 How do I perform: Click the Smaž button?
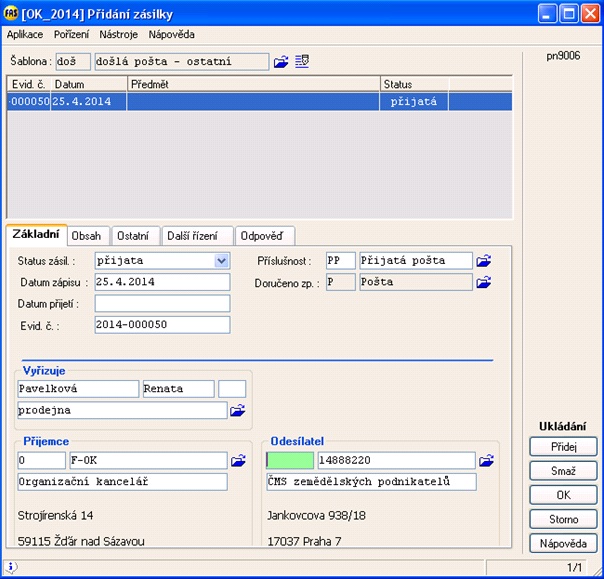tap(563, 471)
